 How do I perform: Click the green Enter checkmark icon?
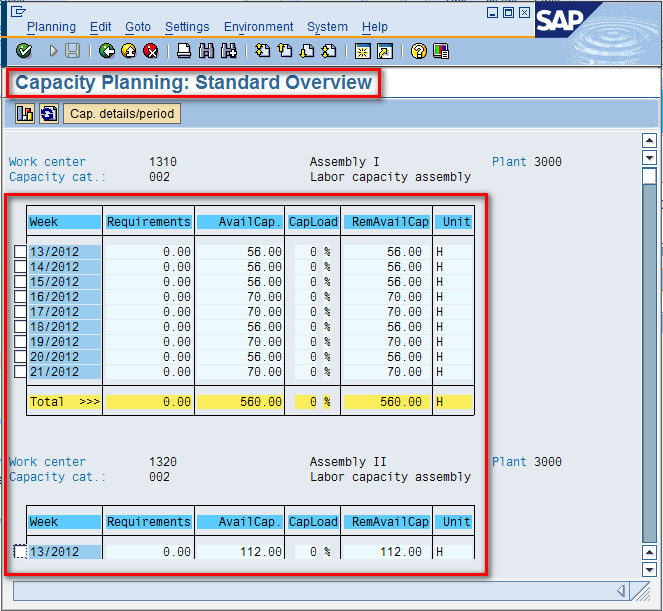point(24,51)
